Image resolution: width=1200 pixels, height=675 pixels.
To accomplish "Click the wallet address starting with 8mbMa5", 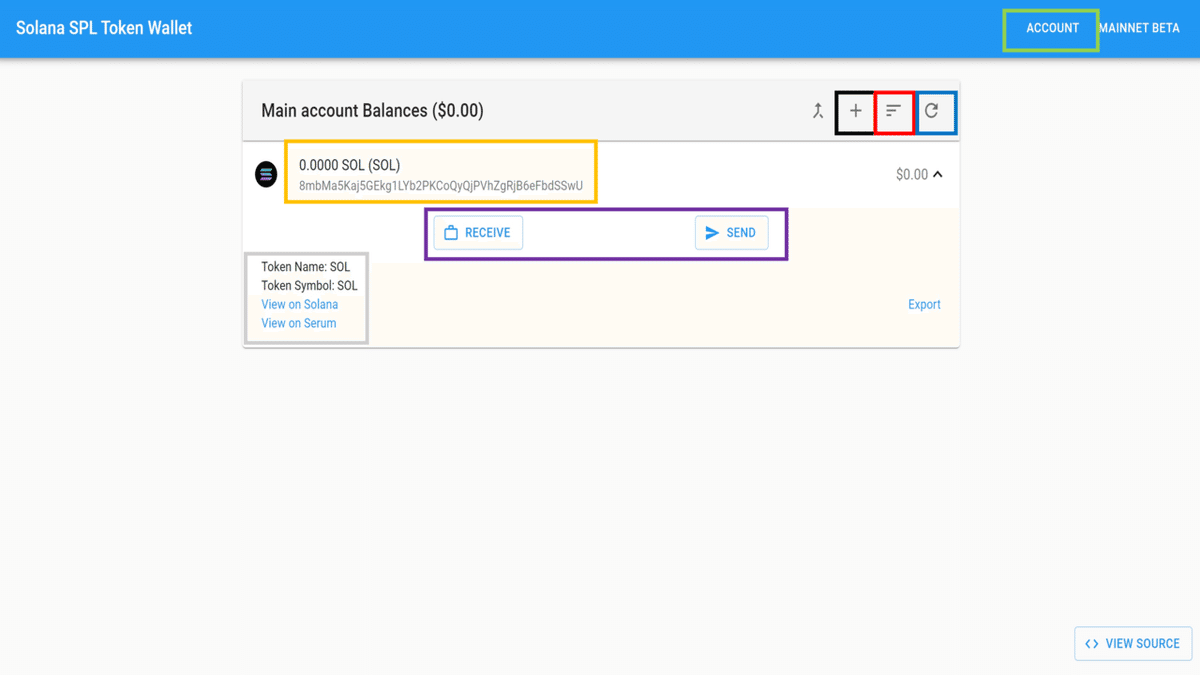I will tap(441, 186).
